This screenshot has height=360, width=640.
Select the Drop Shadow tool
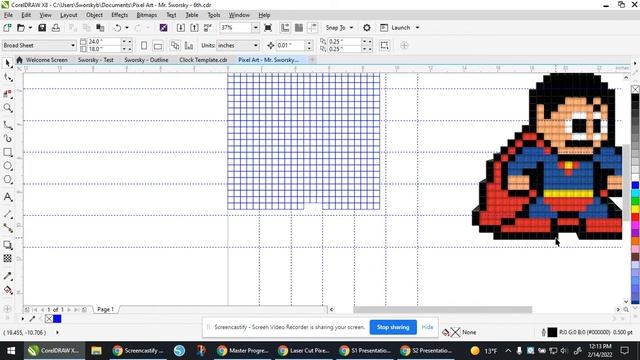tap(8, 245)
